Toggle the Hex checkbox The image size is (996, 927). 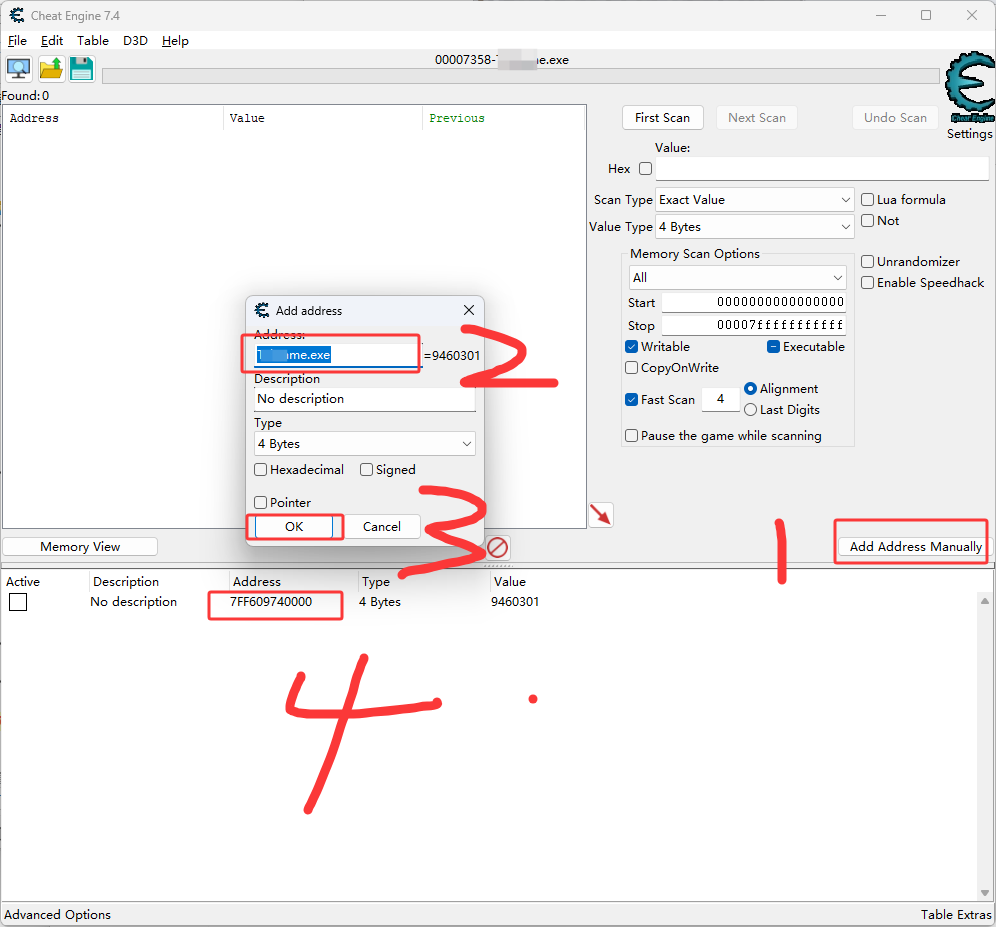click(x=645, y=168)
